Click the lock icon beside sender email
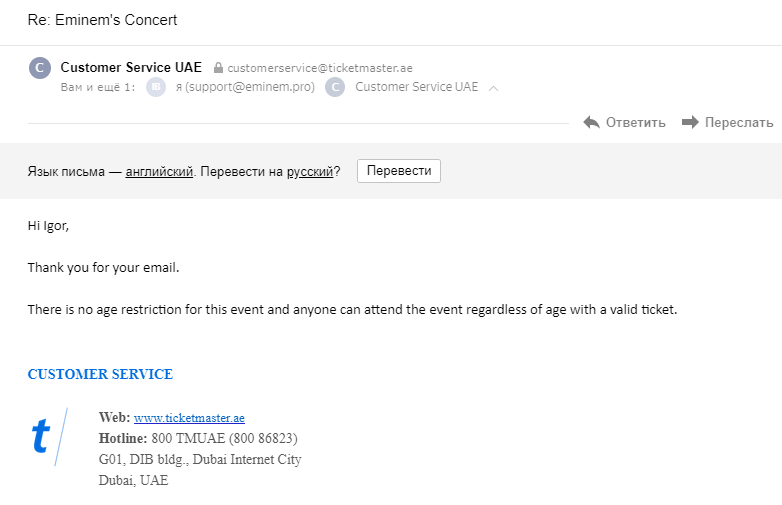Image resolution: width=782 pixels, height=505 pixels. (x=218, y=67)
